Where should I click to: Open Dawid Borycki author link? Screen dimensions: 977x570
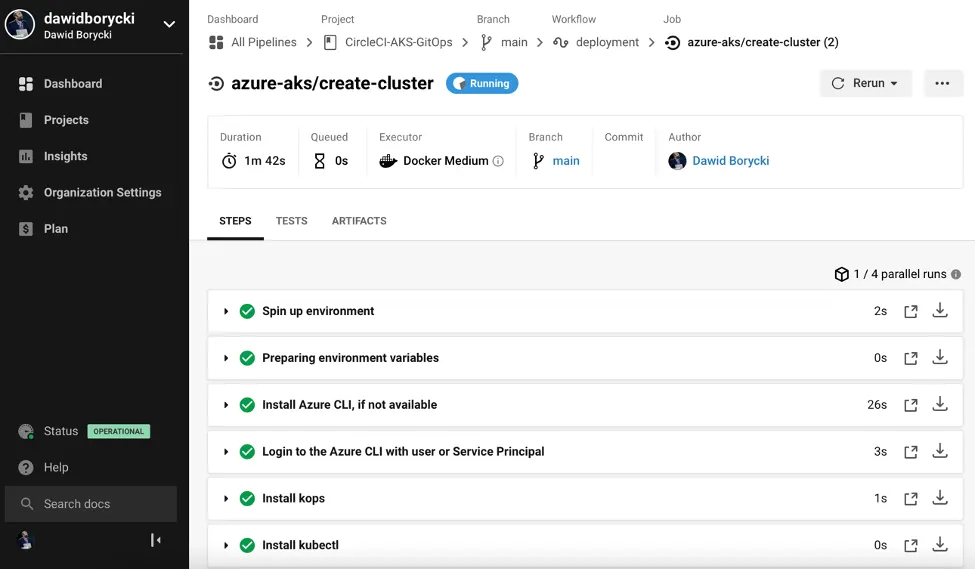coord(730,161)
